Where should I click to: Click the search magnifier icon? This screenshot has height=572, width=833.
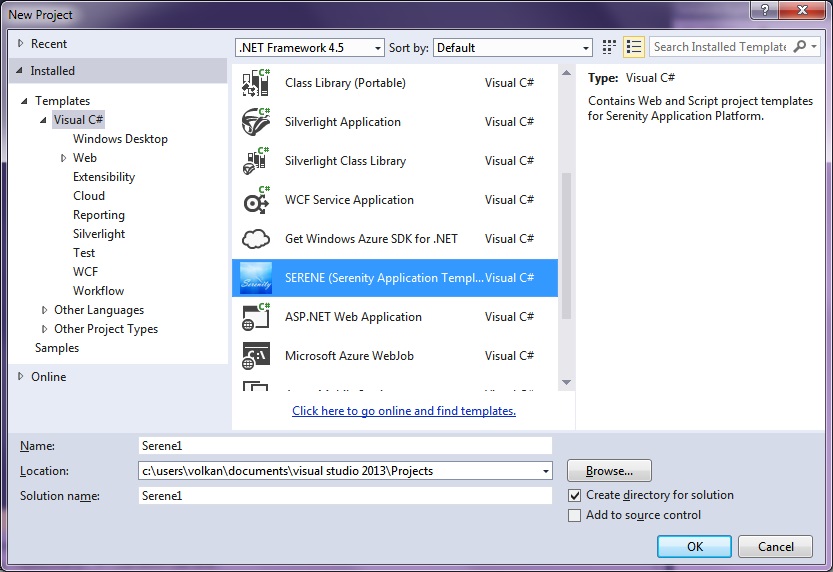(x=799, y=47)
